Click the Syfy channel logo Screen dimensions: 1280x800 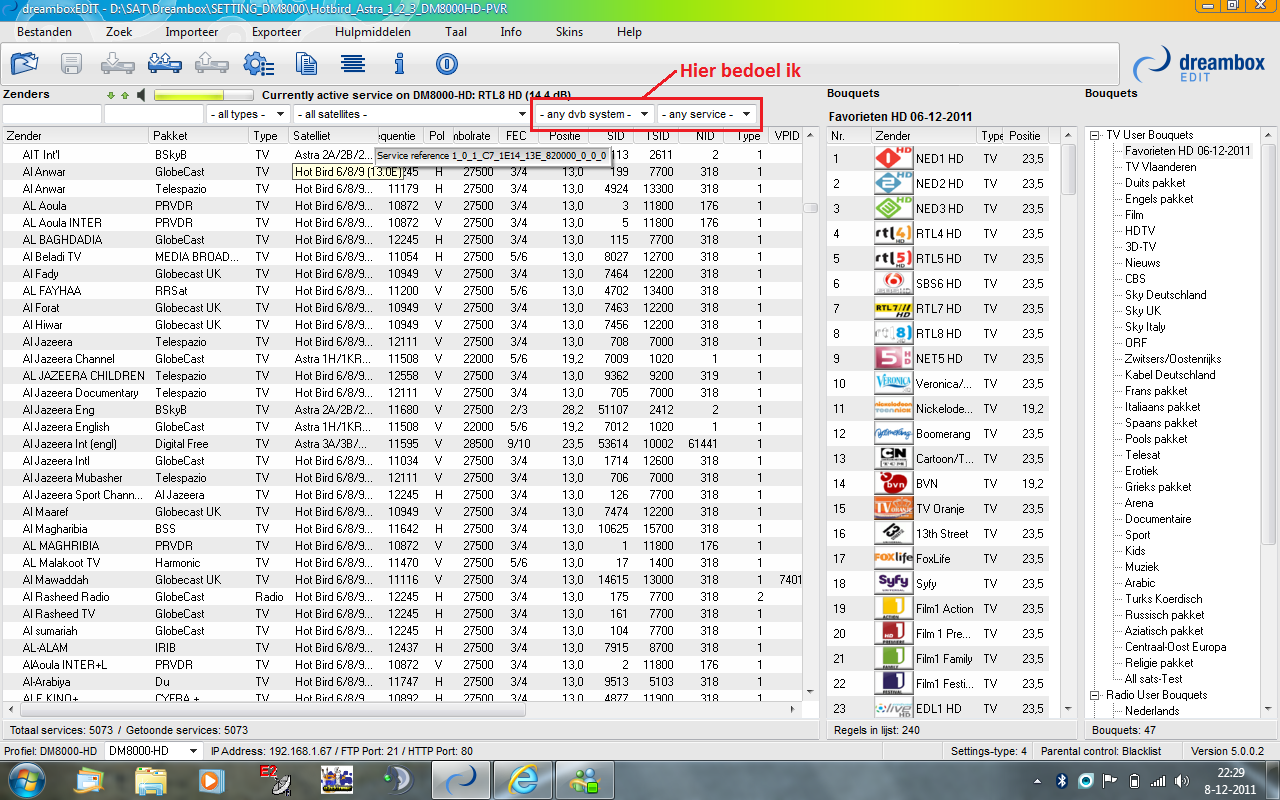893,583
